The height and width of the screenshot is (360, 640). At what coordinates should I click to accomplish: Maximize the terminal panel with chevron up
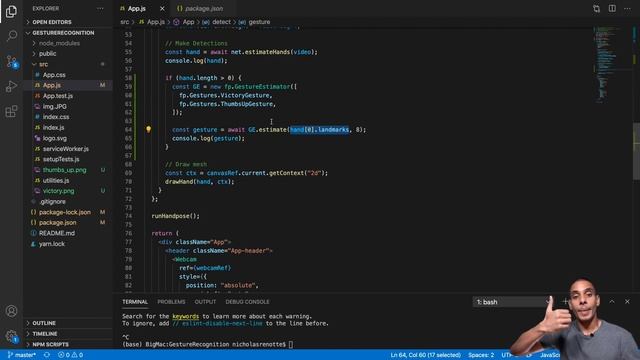pos(612,302)
